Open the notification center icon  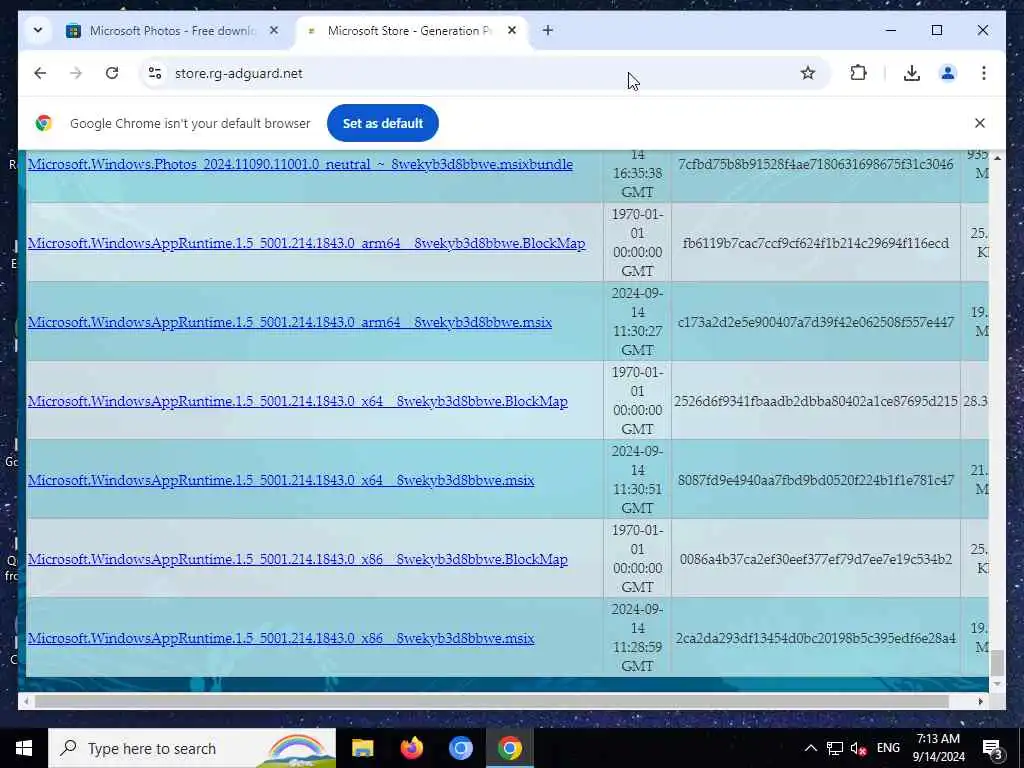click(x=993, y=748)
